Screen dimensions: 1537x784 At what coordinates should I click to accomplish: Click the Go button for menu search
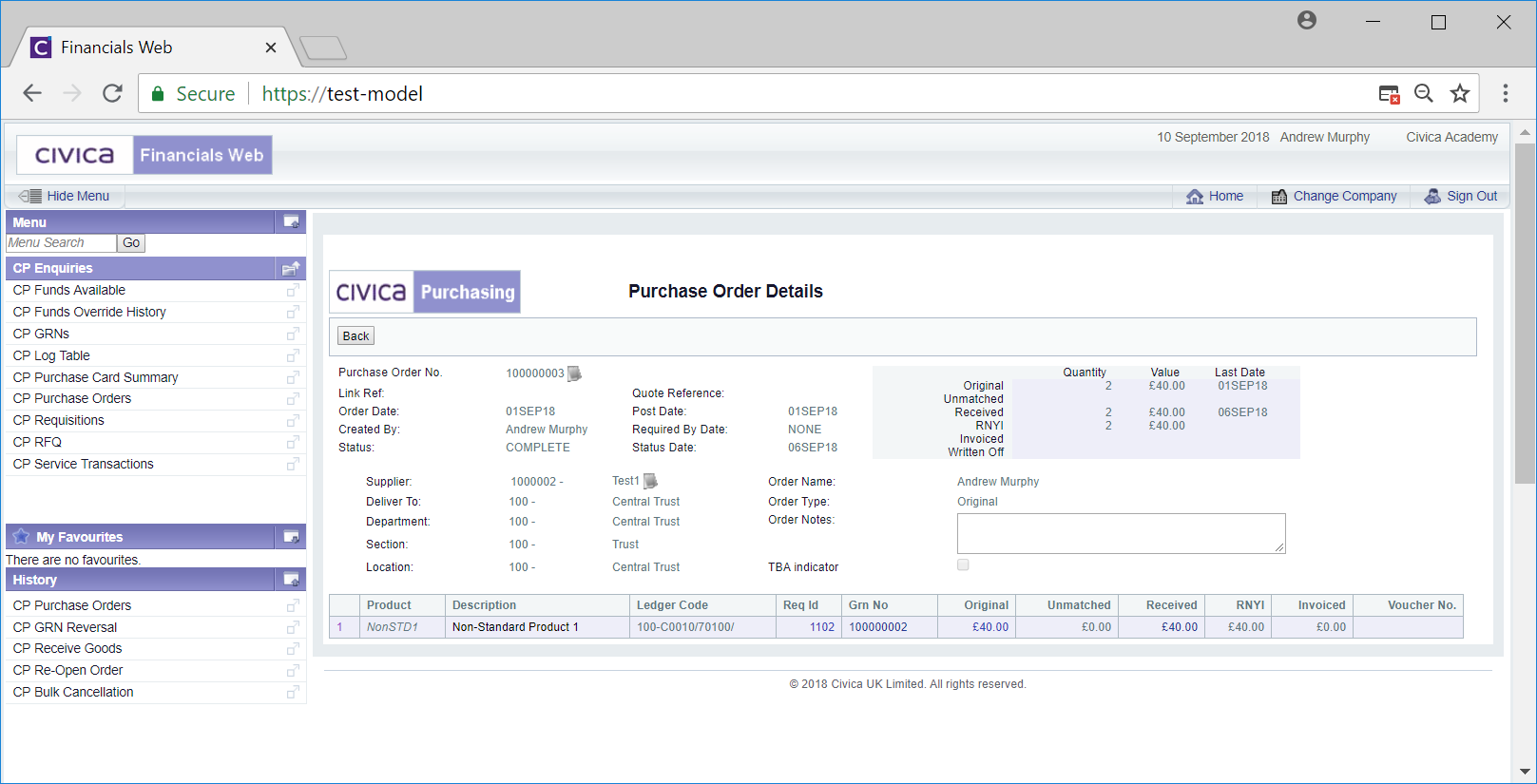[x=131, y=243]
